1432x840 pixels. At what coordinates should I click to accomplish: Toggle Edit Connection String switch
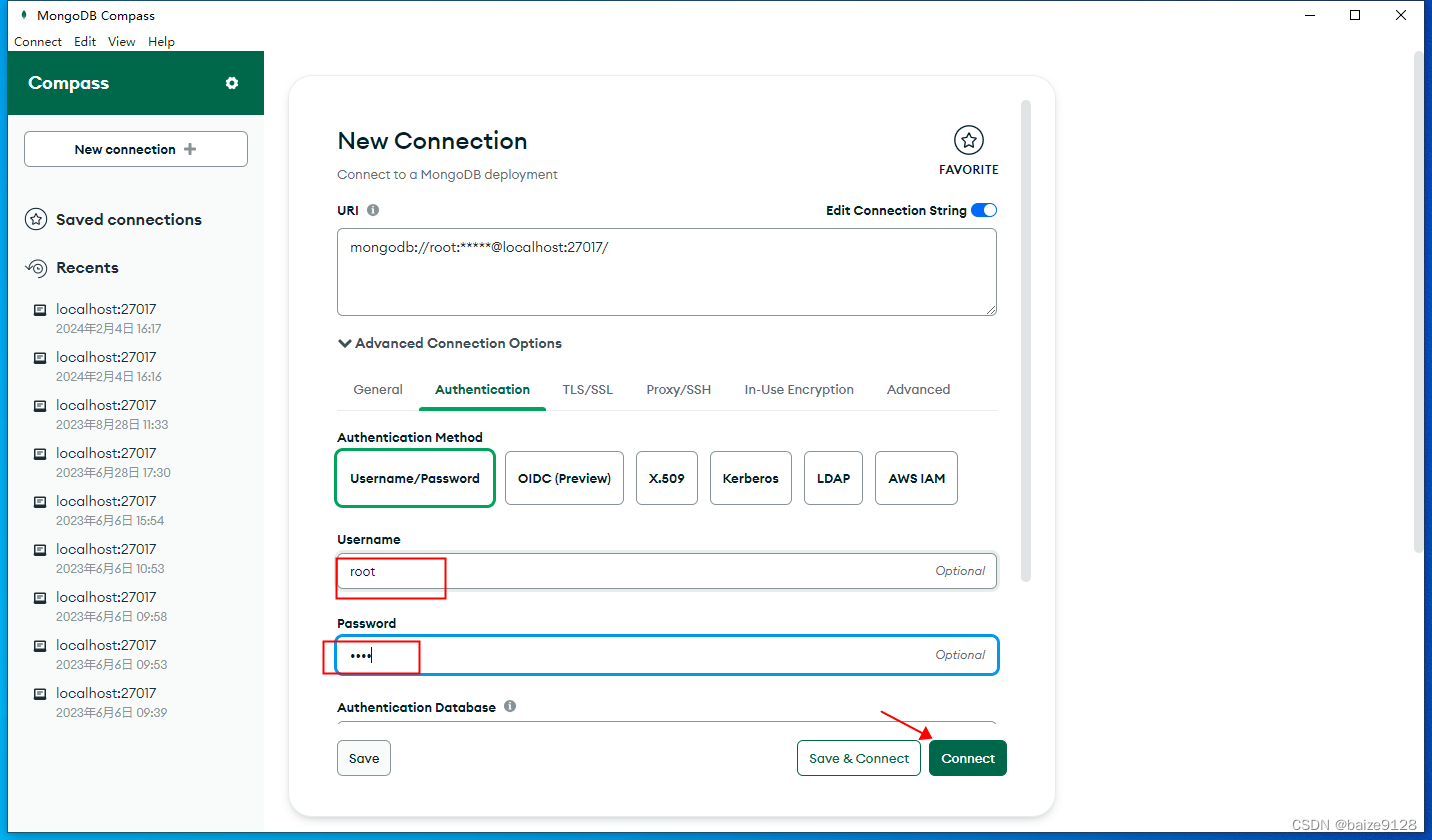984,210
